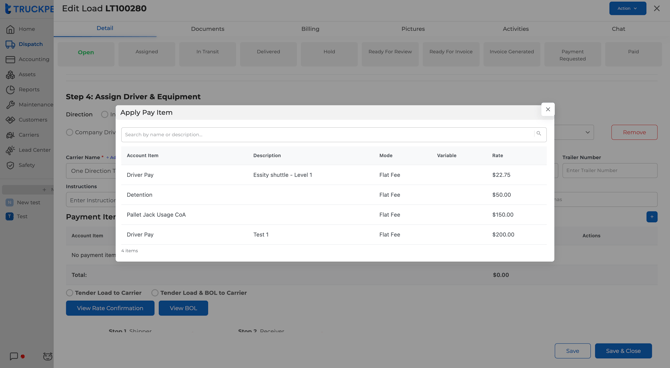Click the $150.00 rate cell
Viewport: 670px width, 368px height.
point(503,215)
